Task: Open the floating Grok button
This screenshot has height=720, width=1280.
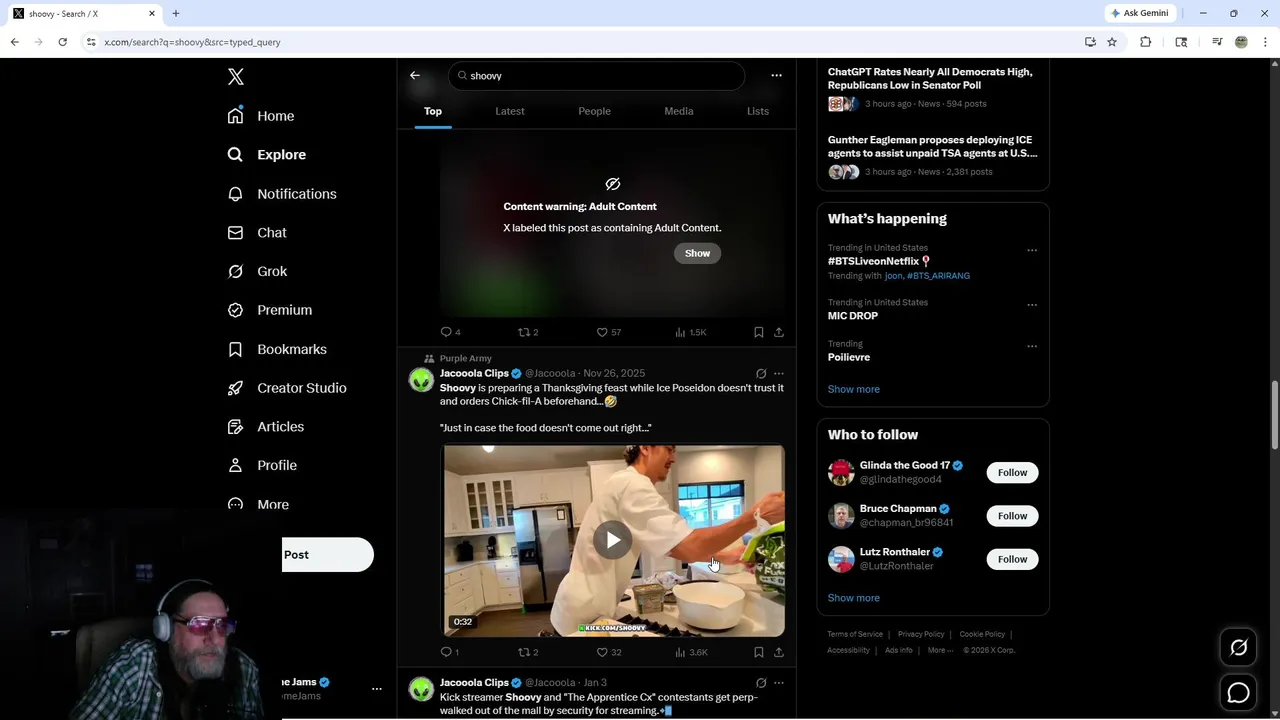Action: [x=1238, y=648]
